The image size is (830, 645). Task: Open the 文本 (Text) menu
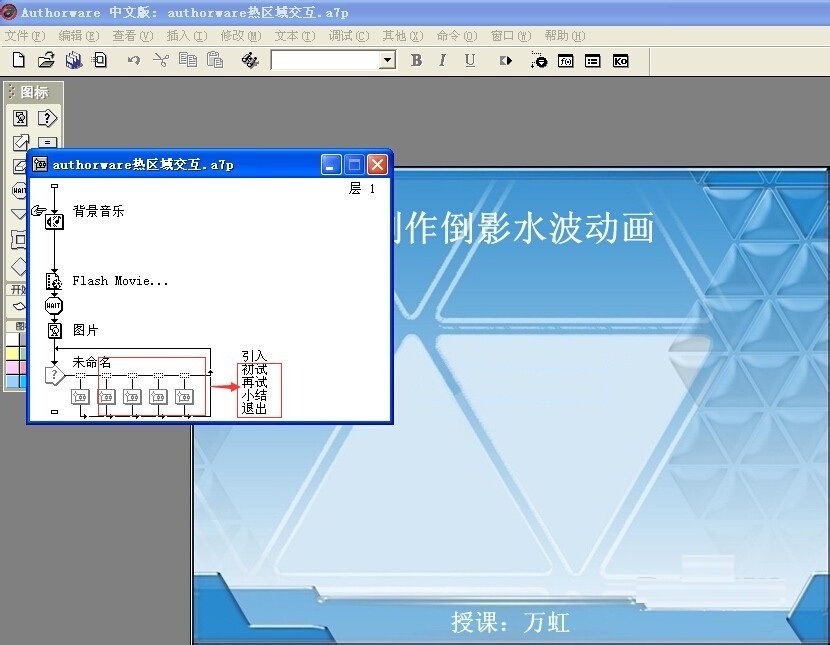[294, 35]
